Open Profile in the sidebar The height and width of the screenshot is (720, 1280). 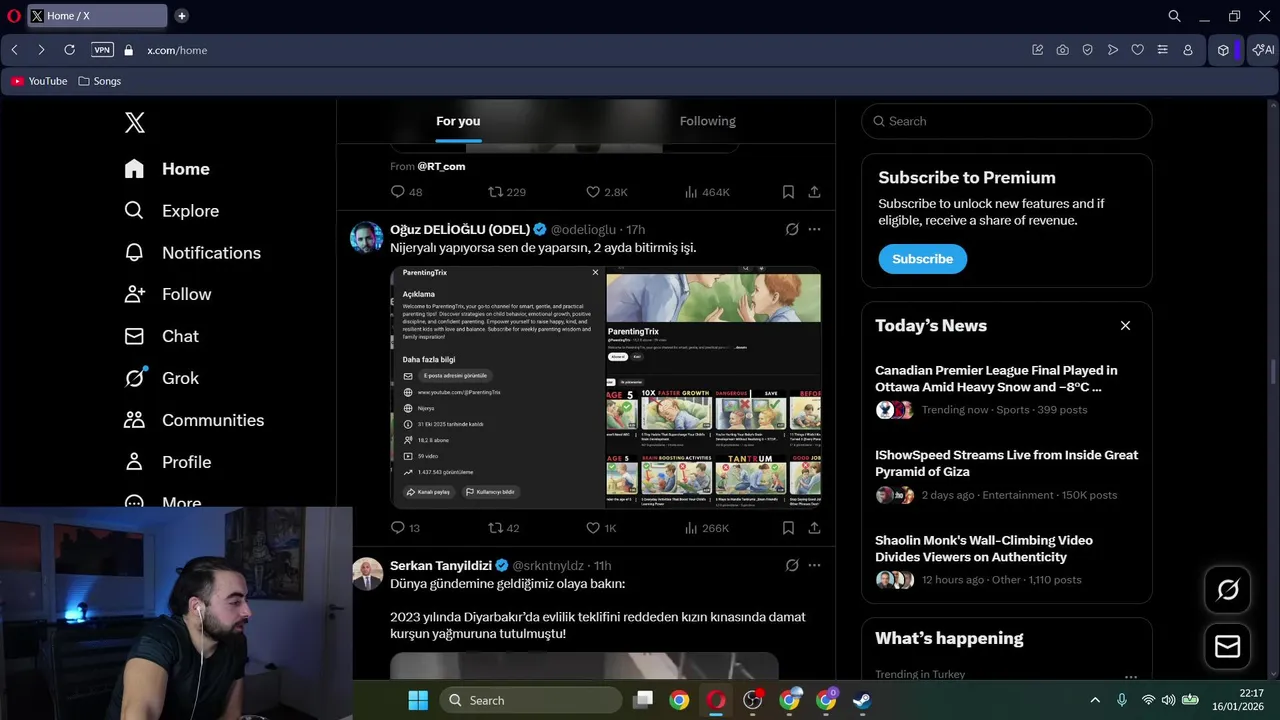pyautogui.click(x=167, y=462)
